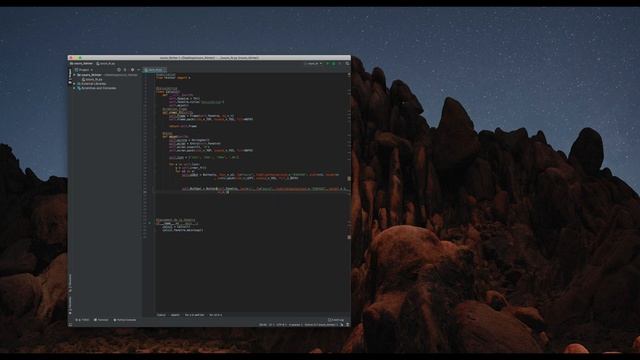Viewport: 640px width, 360px height.
Task: Click the collapse all icon in Project panel
Action: tap(125, 70)
